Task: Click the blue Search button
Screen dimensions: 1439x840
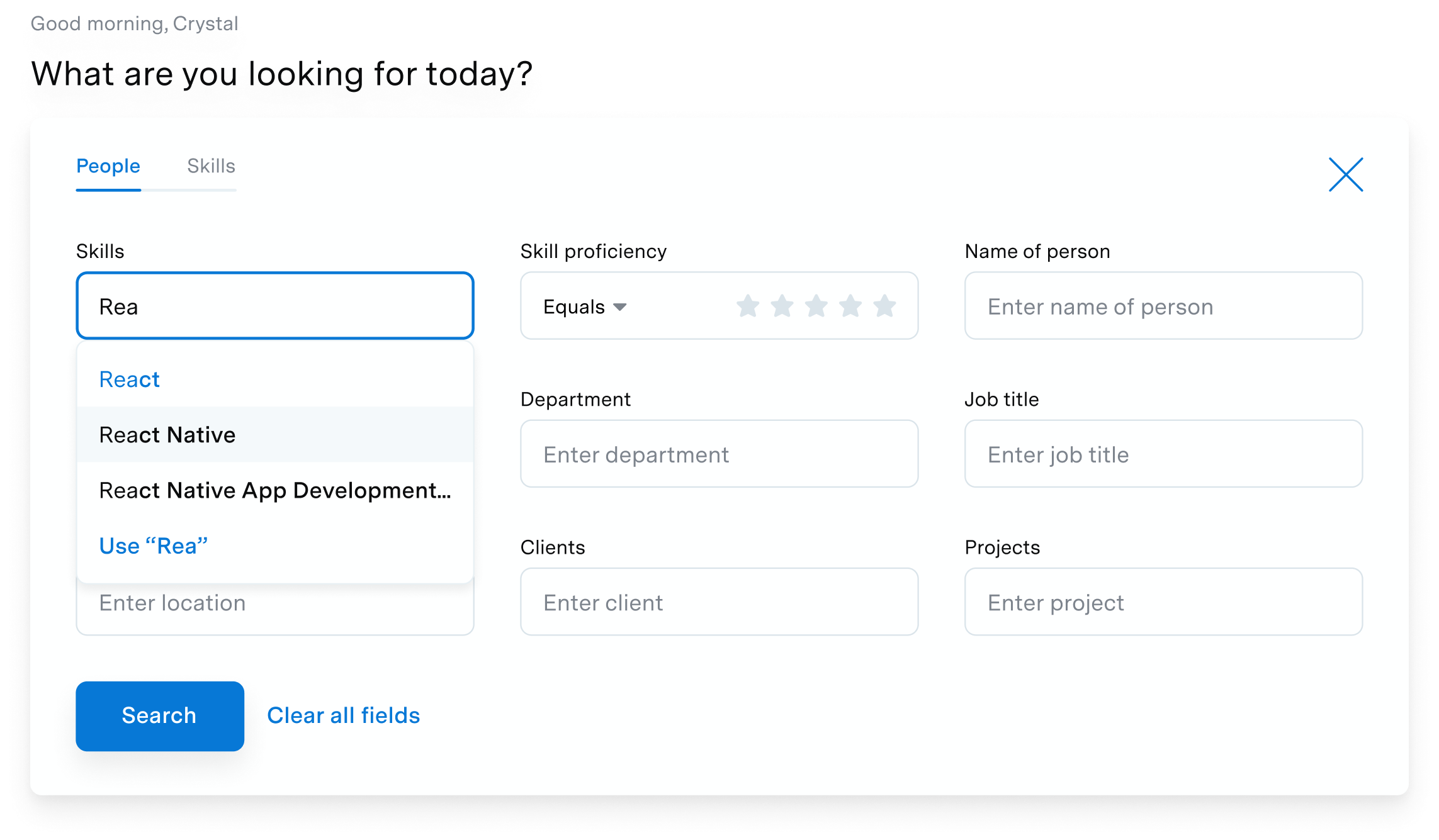Action: click(x=160, y=716)
